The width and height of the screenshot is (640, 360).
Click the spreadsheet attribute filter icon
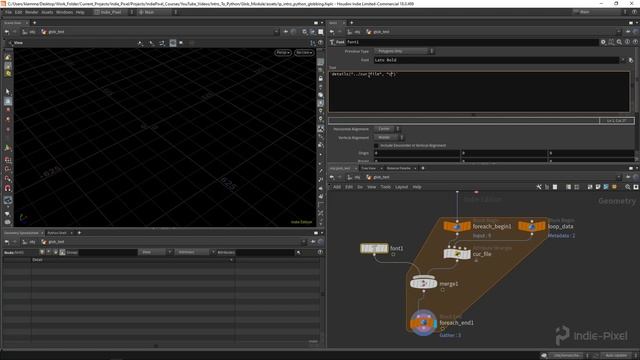pos(298,252)
